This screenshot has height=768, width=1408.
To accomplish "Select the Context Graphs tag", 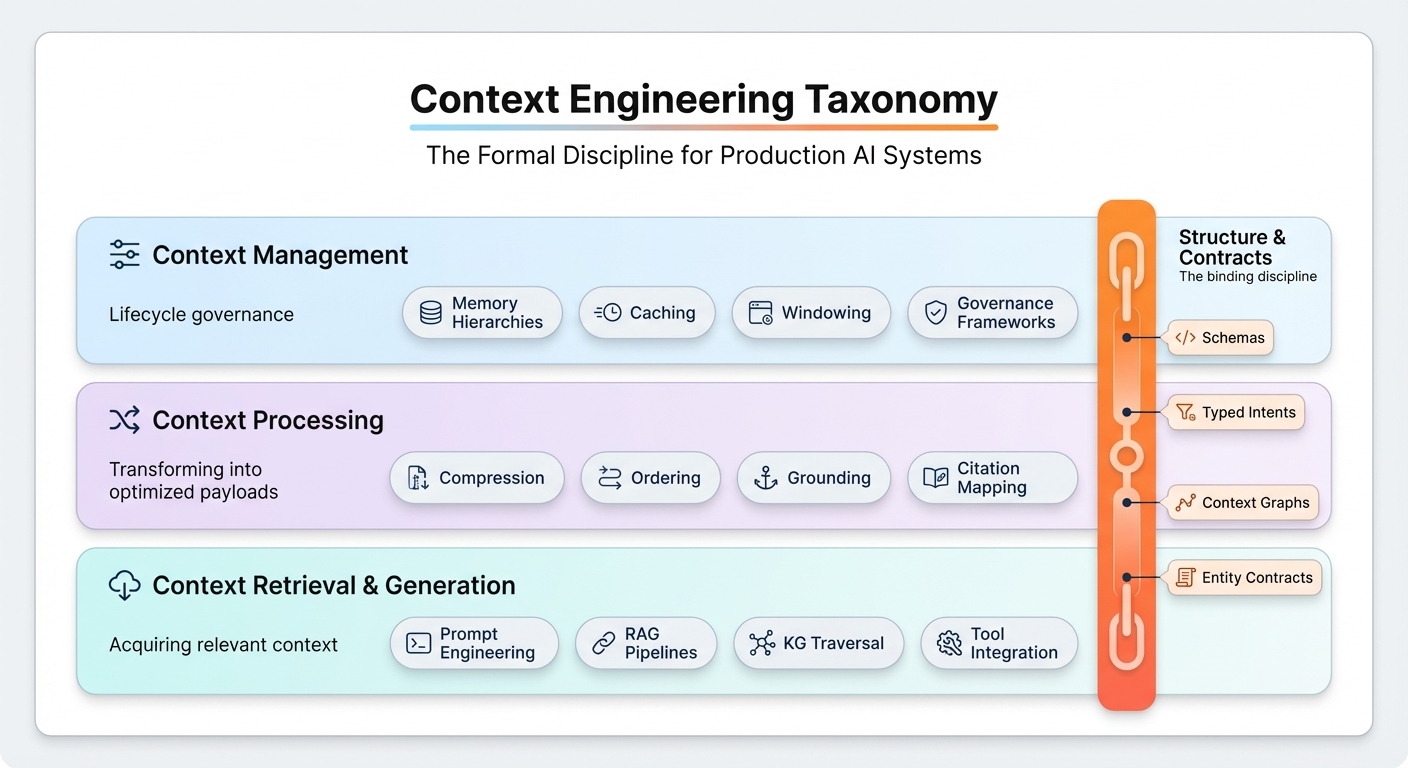I will (x=1243, y=503).
